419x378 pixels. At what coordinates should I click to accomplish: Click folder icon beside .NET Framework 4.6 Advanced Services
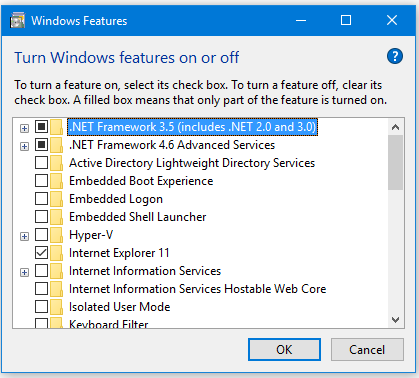click(56, 145)
